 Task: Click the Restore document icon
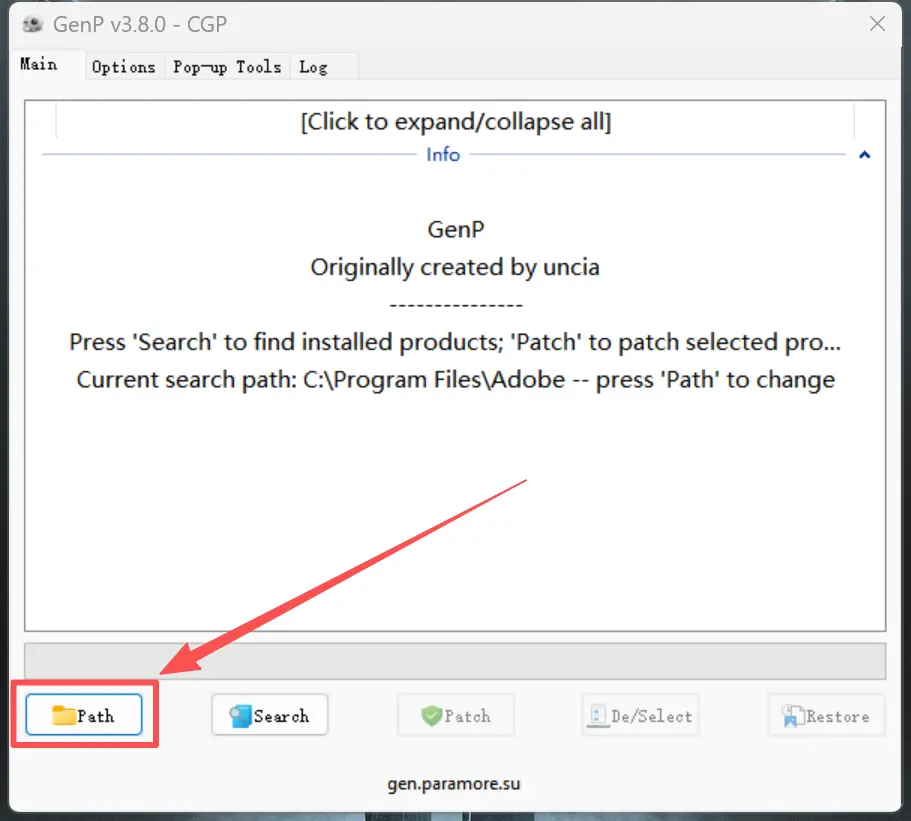pos(792,716)
